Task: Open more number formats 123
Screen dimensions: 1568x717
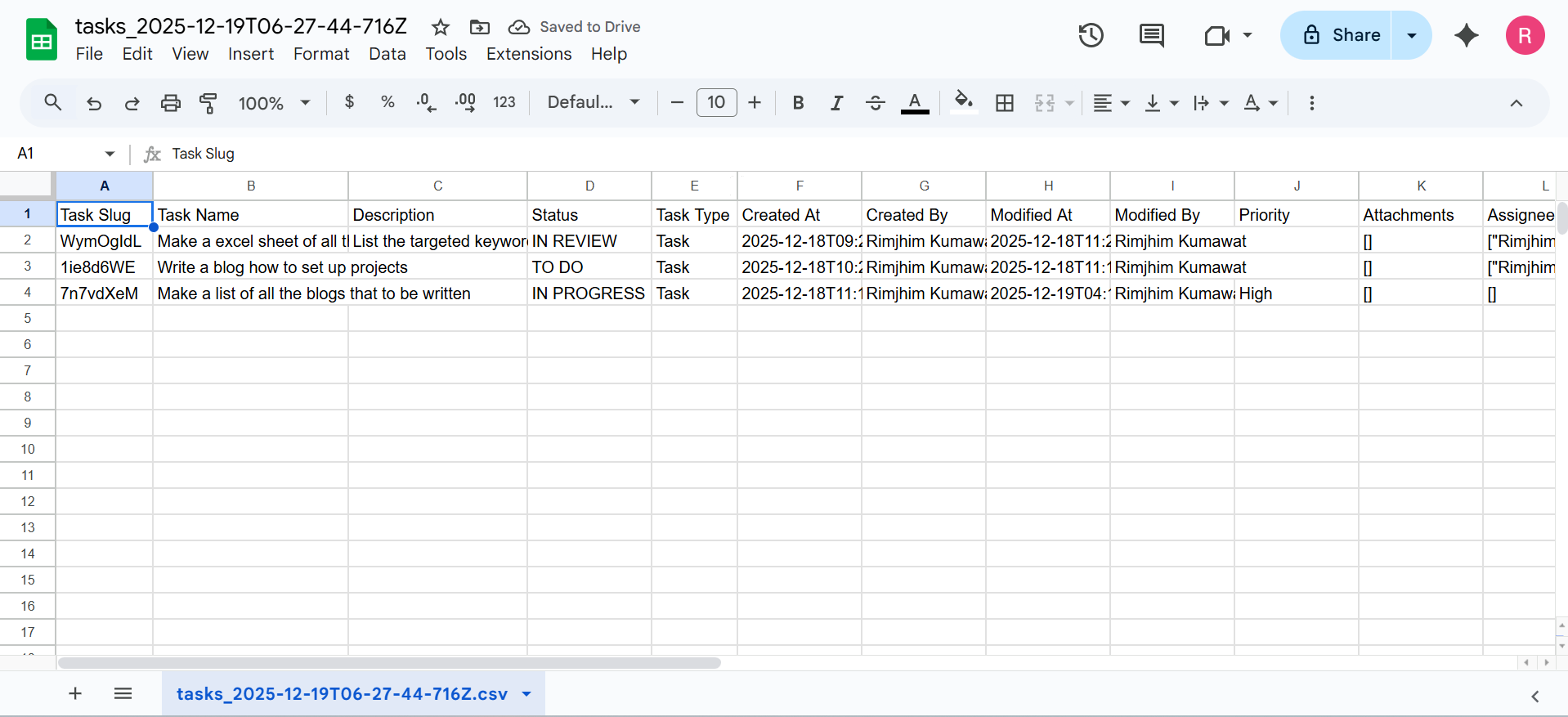Action: click(x=504, y=102)
